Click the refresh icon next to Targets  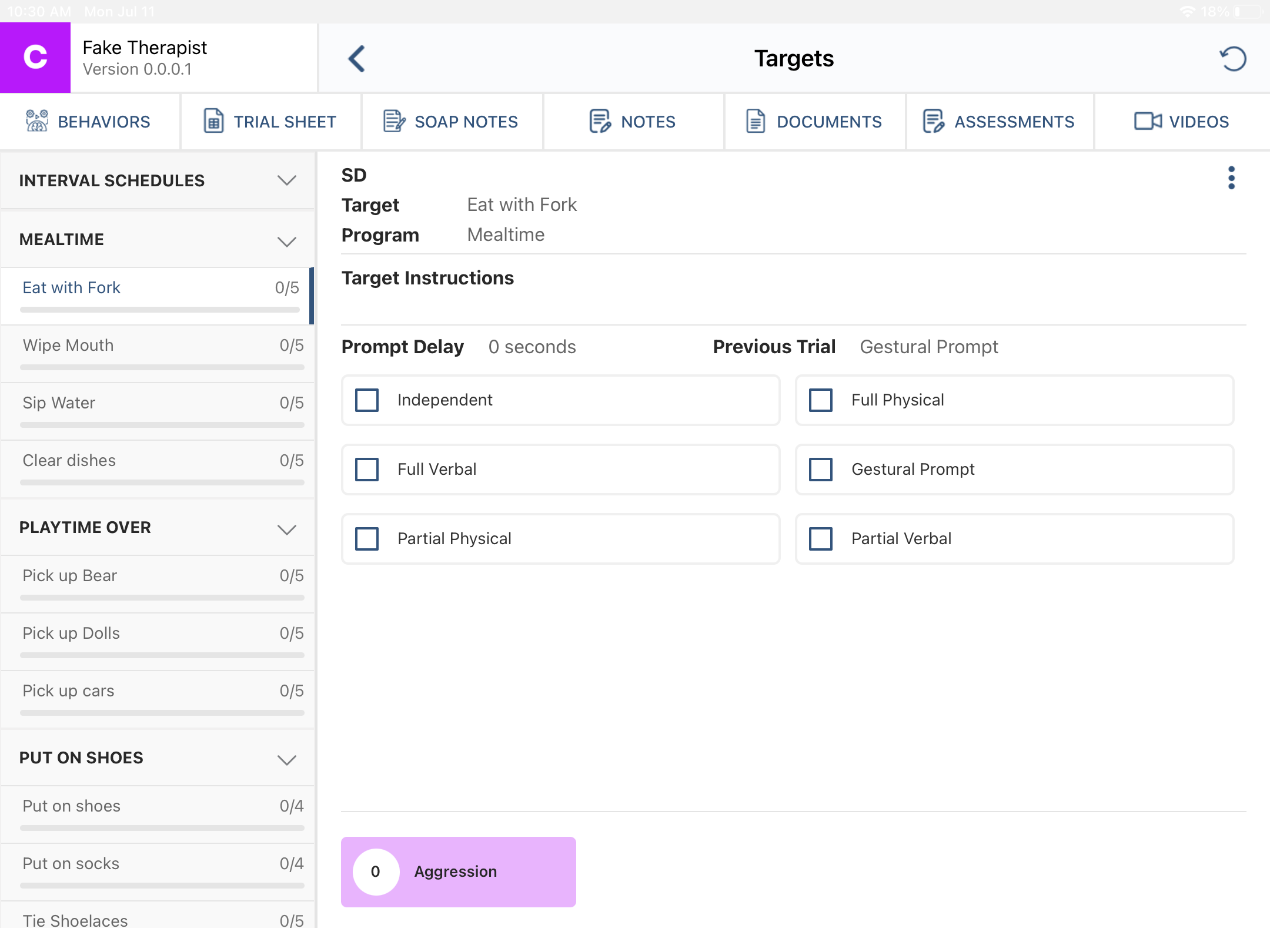(1232, 59)
